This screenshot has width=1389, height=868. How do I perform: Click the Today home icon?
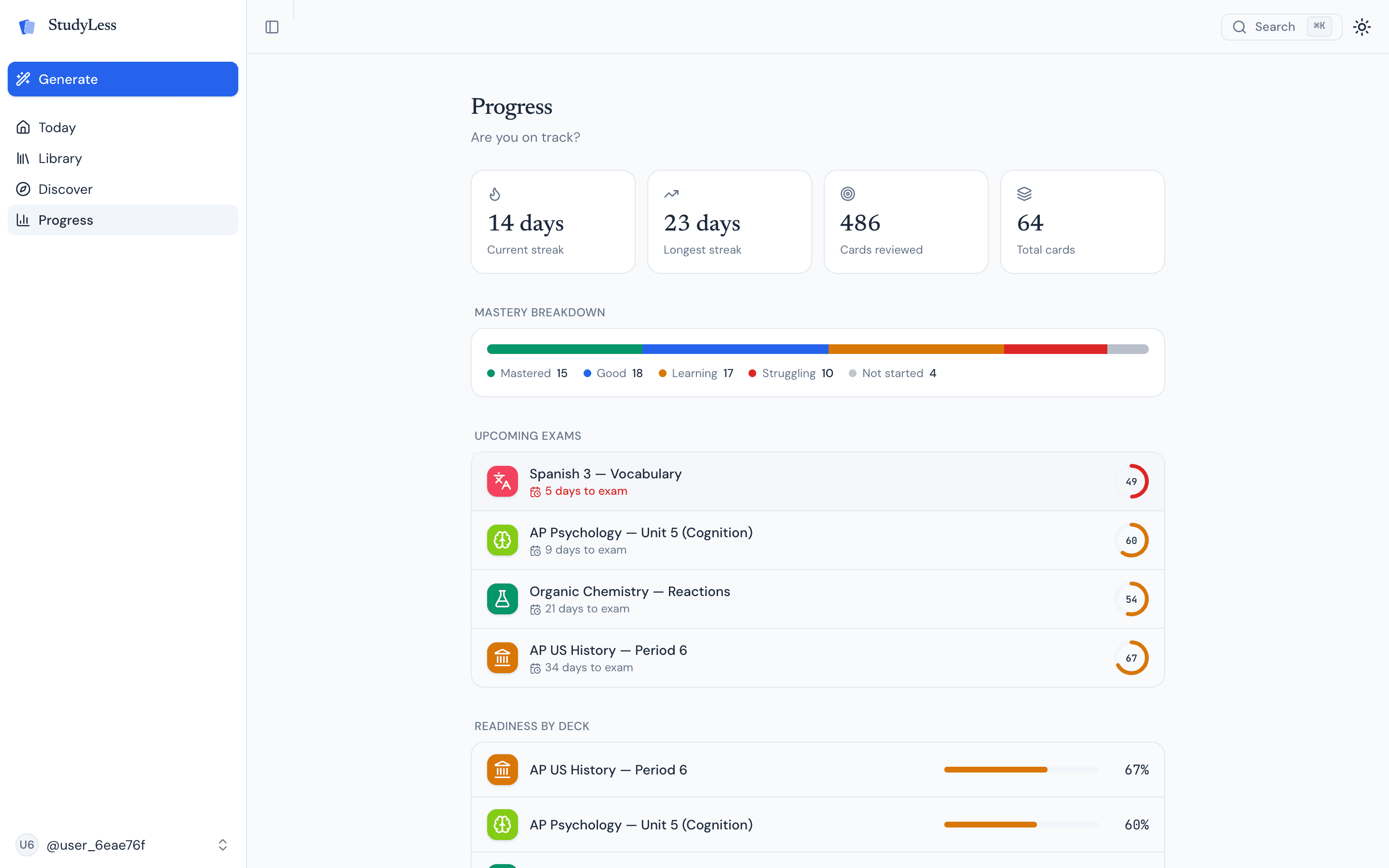(x=23, y=127)
